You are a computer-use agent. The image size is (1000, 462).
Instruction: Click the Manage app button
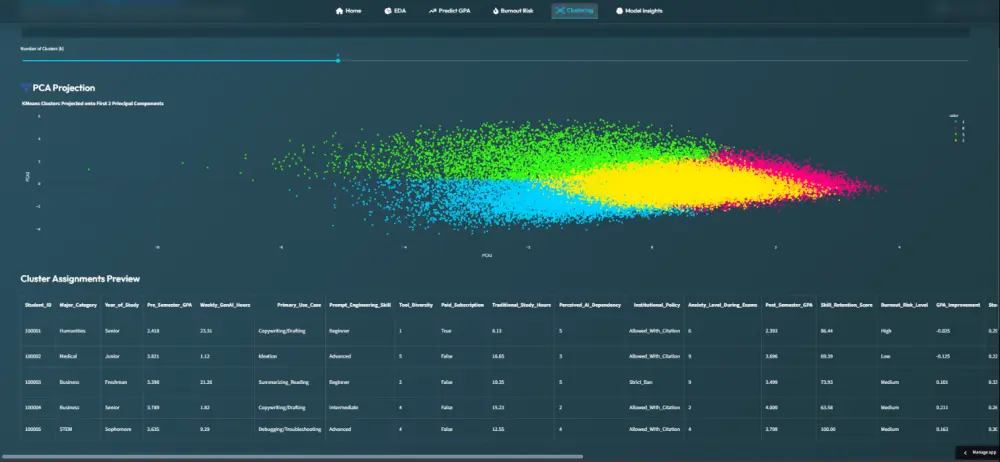click(978, 452)
